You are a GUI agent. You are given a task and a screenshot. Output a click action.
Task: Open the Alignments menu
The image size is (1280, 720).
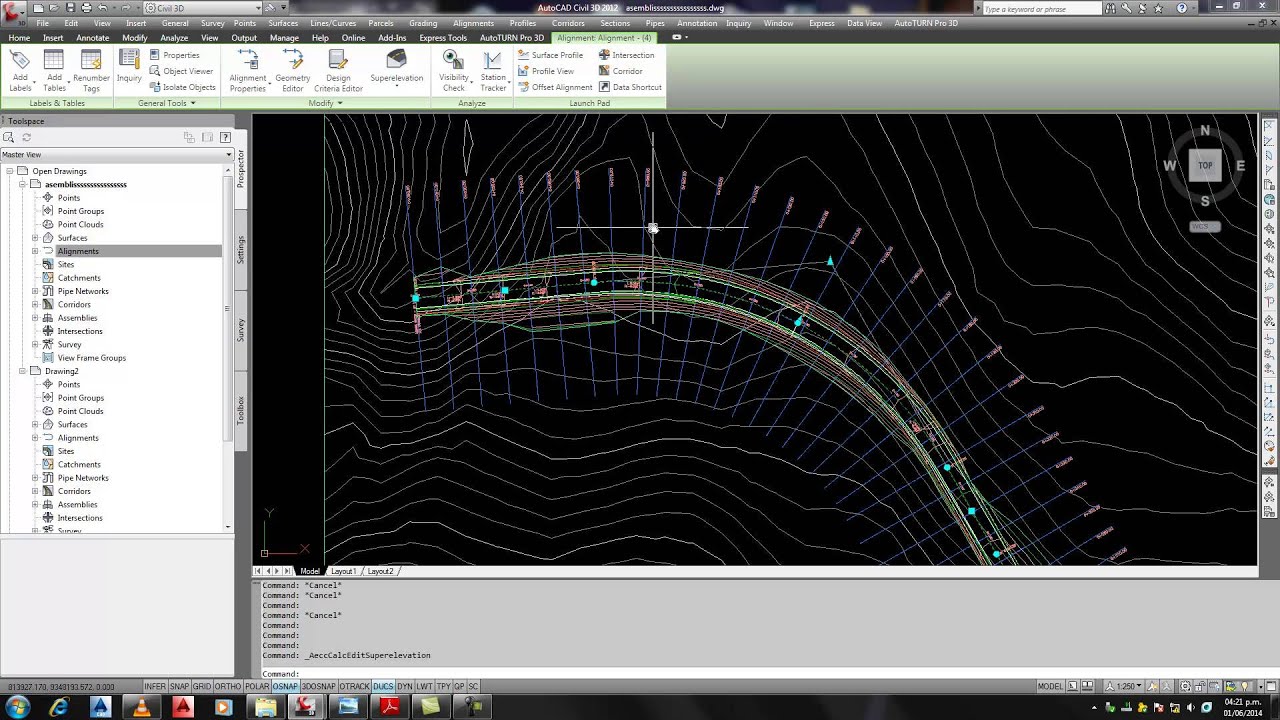tap(473, 23)
